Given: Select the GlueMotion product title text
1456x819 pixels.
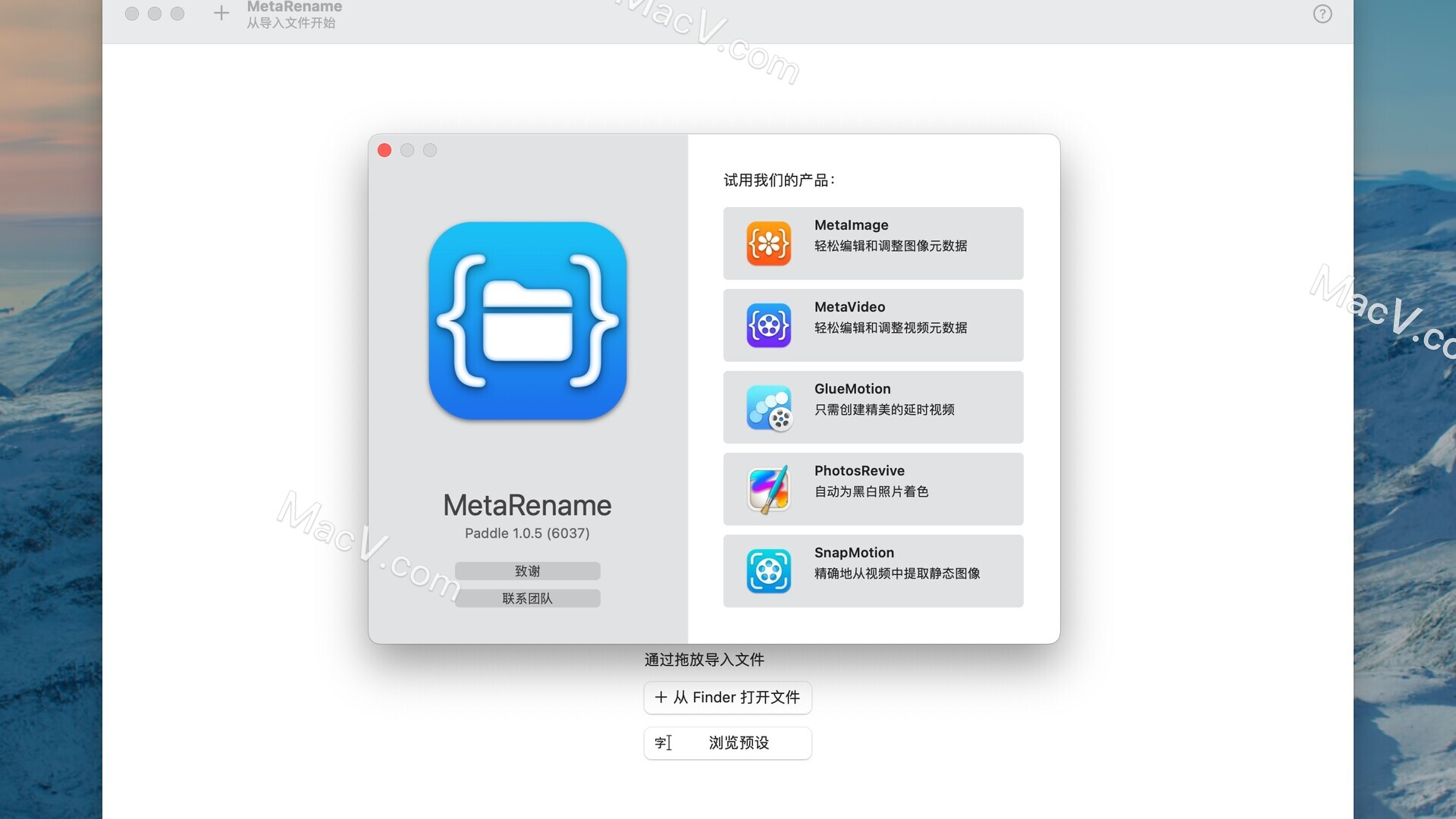Looking at the screenshot, I should pos(852,389).
